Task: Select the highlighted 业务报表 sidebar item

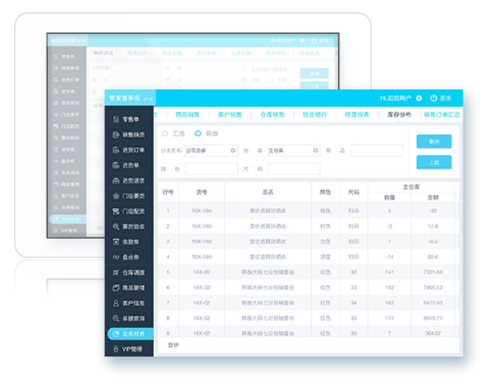Action: [130, 334]
